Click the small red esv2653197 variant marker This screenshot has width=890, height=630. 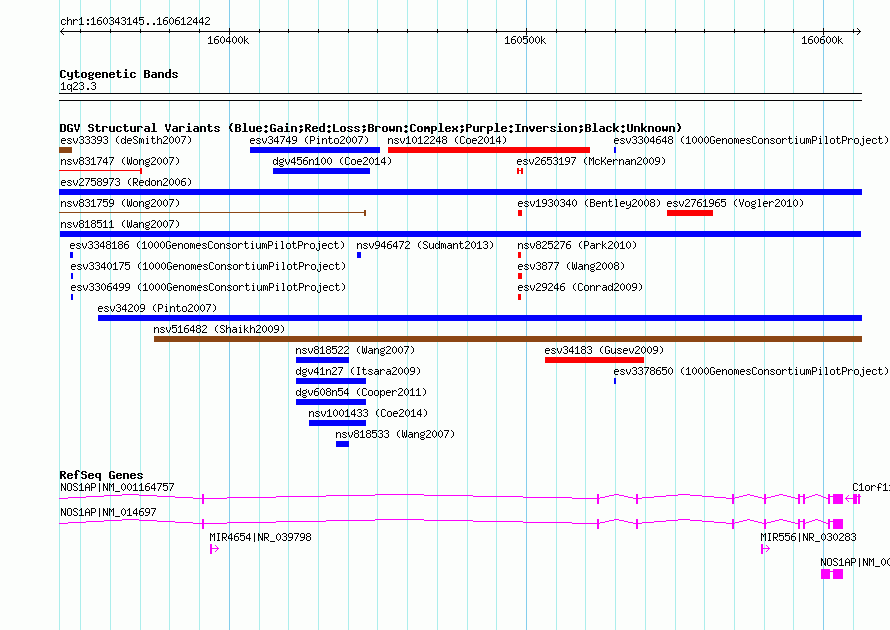[520, 171]
